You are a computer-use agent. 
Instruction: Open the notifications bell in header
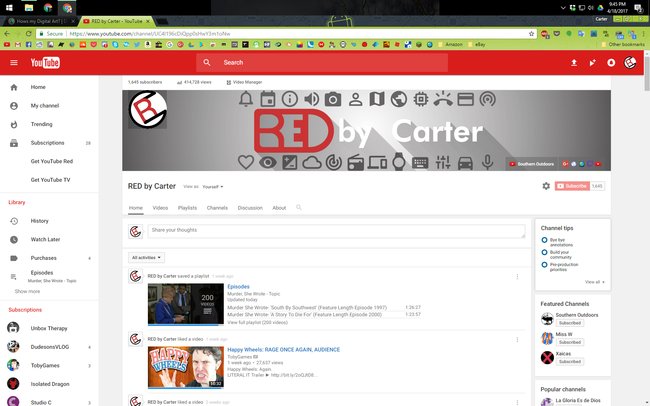(x=611, y=63)
